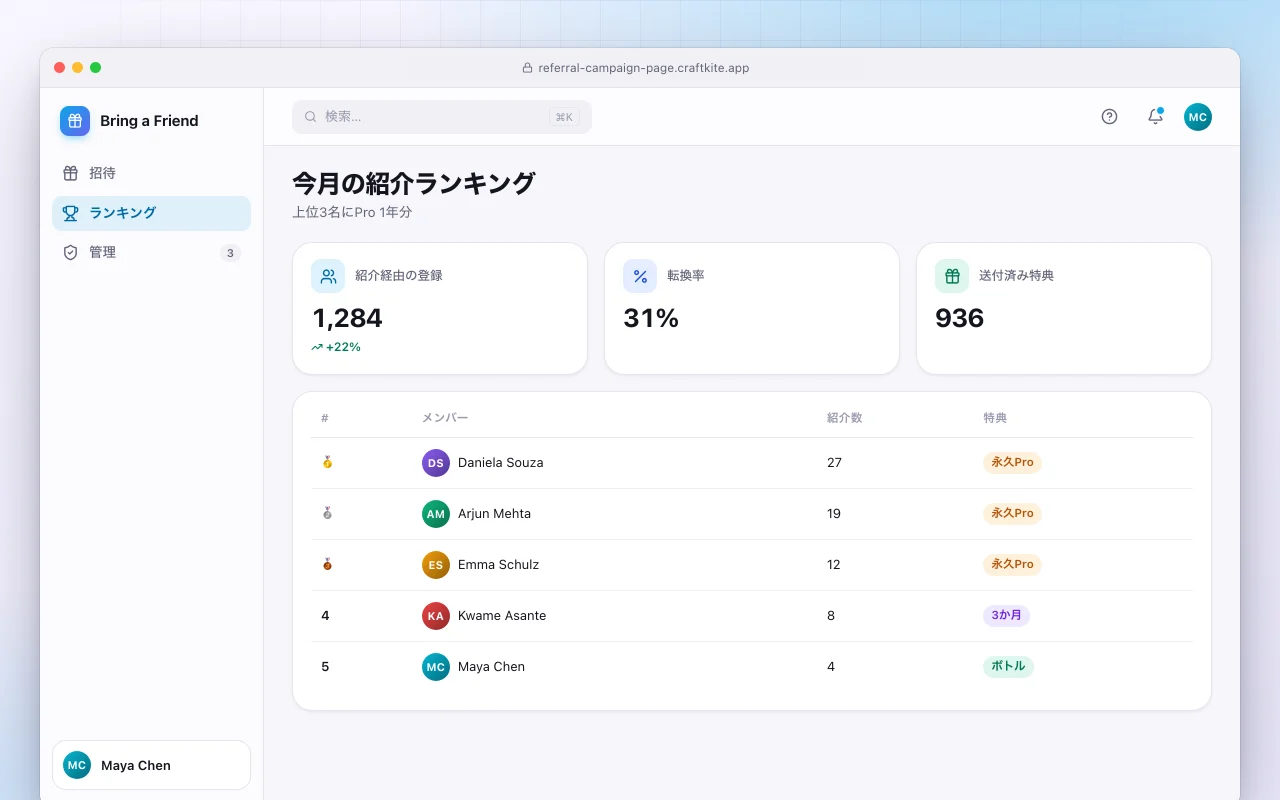Open the Maya Chen profile button at sidebar bottom
This screenshot has height=800, width=1280.
click(151, 765)
